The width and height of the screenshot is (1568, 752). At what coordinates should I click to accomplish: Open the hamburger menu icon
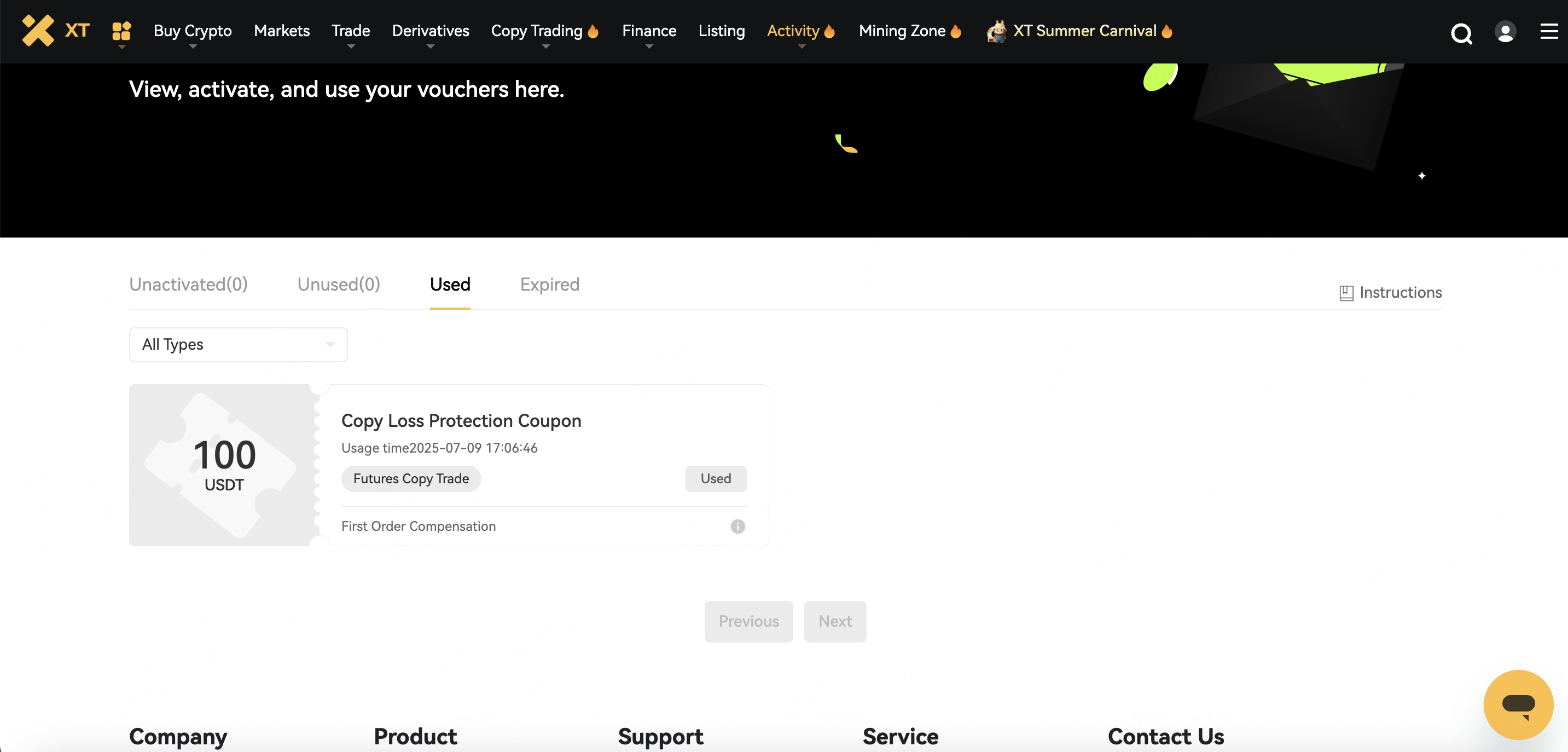[1548, 32]
